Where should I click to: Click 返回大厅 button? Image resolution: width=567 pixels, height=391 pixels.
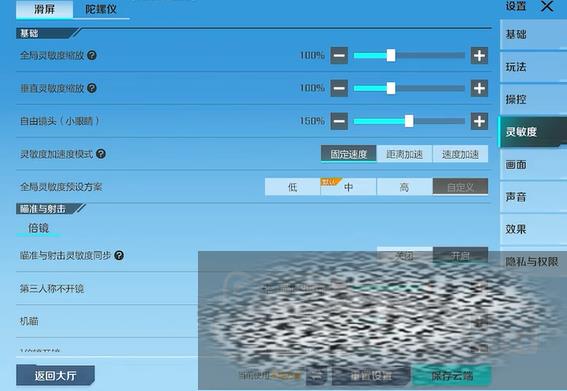(x=55, y=375)
